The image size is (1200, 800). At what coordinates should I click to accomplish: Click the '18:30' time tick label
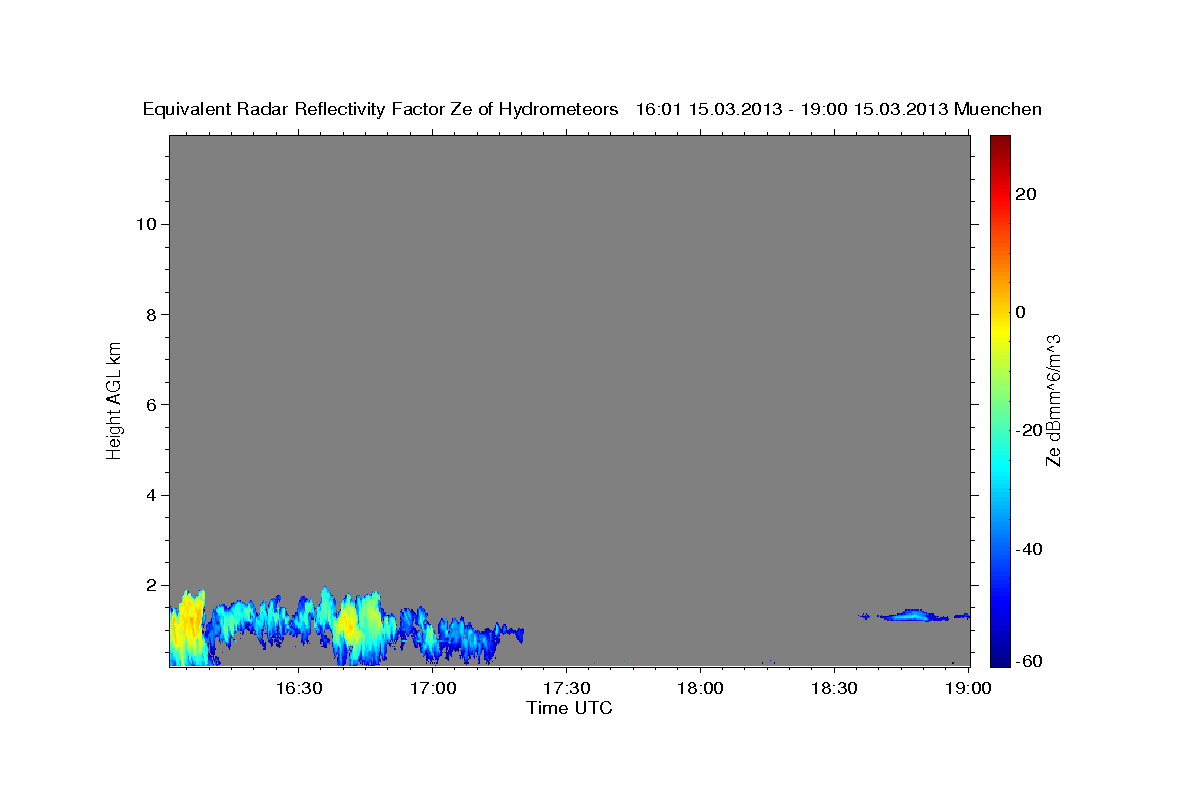point(834,688)
